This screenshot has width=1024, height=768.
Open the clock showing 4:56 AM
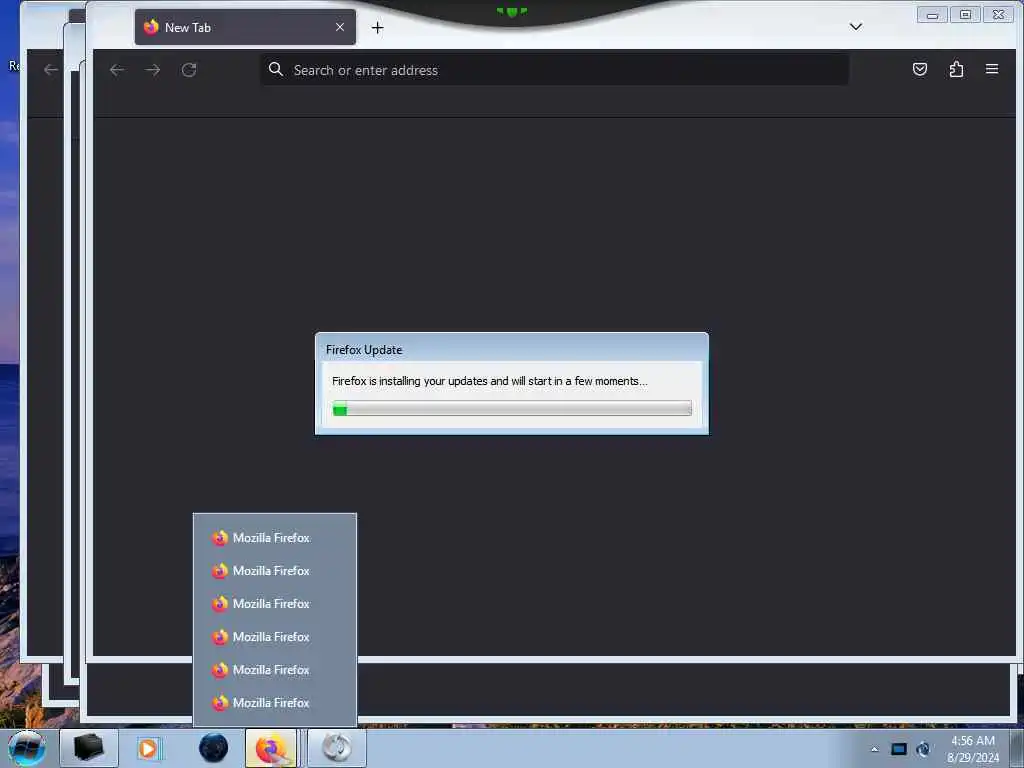[973, 749]
